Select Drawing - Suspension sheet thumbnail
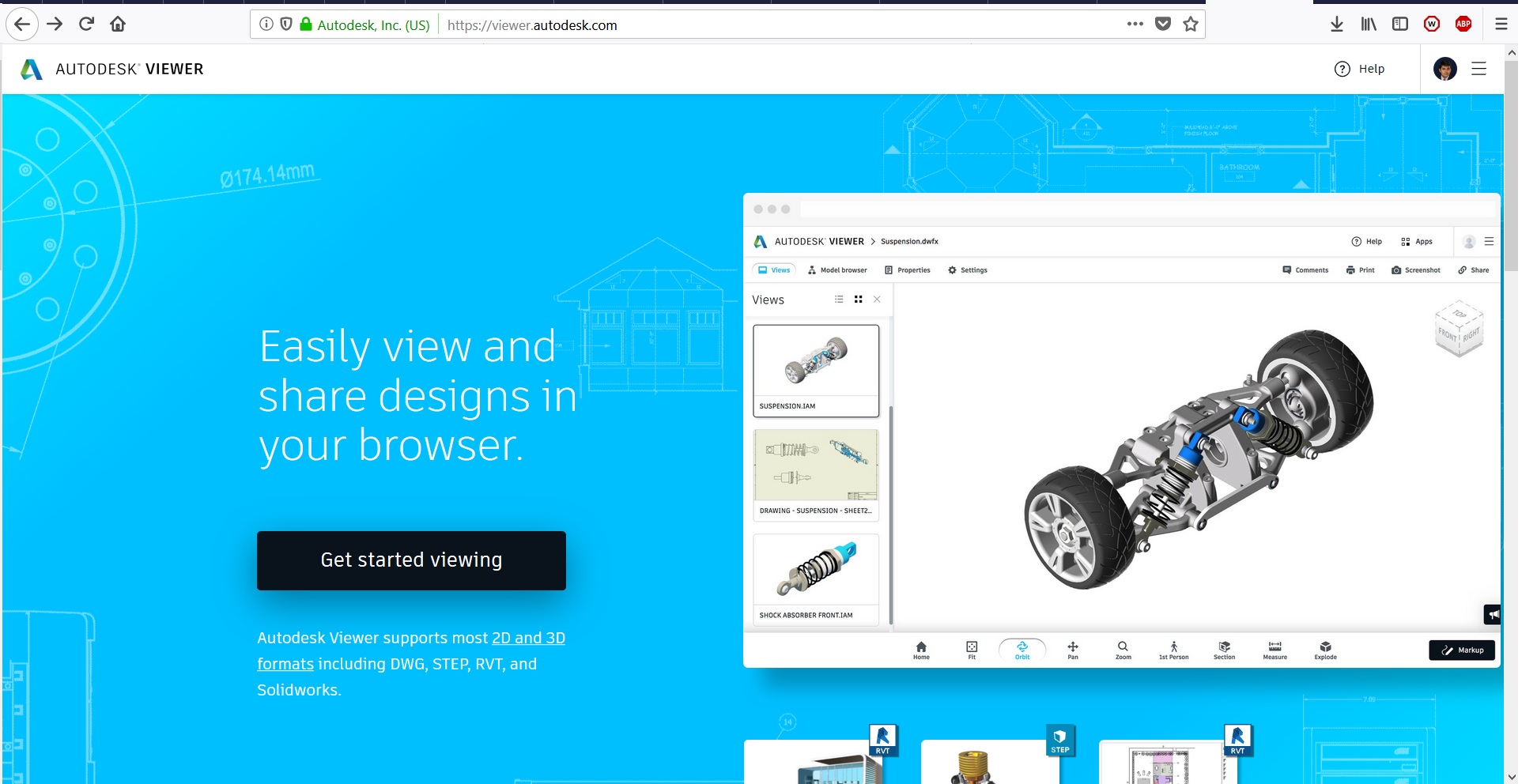 (x=816, y=475)
